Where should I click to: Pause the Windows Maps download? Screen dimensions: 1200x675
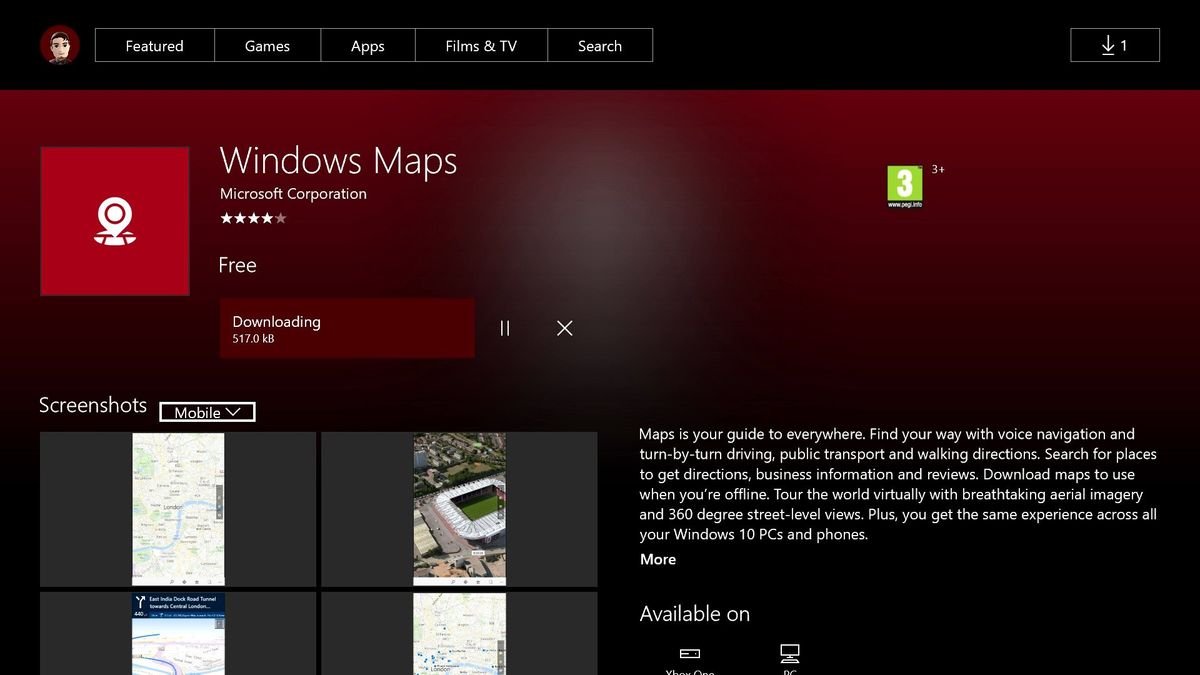[x=505, y=328]
